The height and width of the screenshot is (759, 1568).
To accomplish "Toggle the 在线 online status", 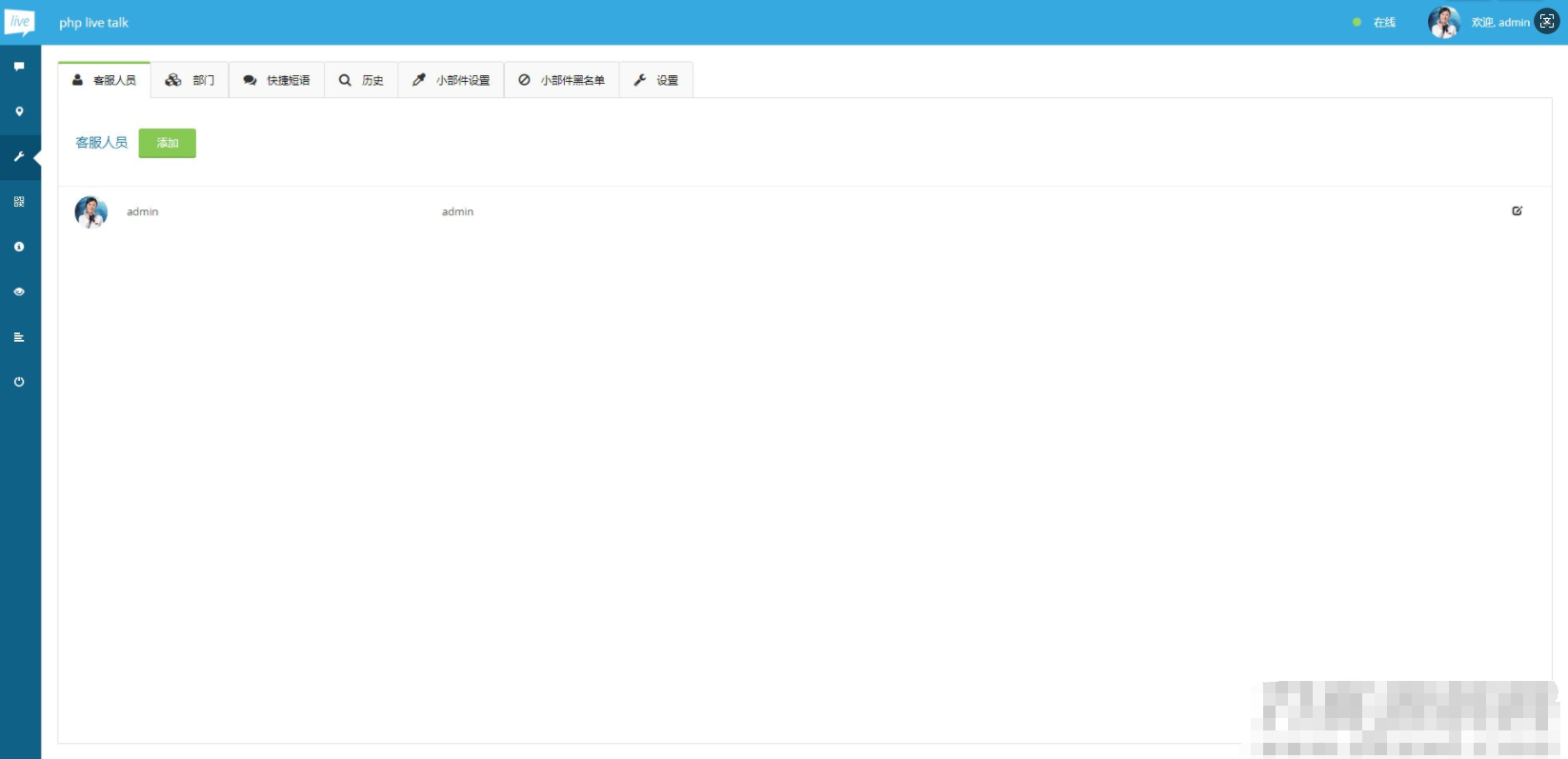I will (x=1375, y=22).
